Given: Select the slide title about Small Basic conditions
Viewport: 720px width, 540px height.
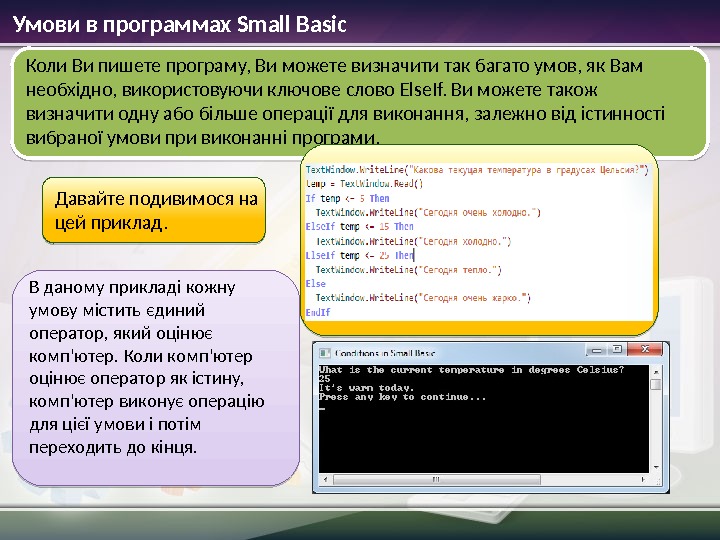Looking at the screenshot, I should 180,24.
